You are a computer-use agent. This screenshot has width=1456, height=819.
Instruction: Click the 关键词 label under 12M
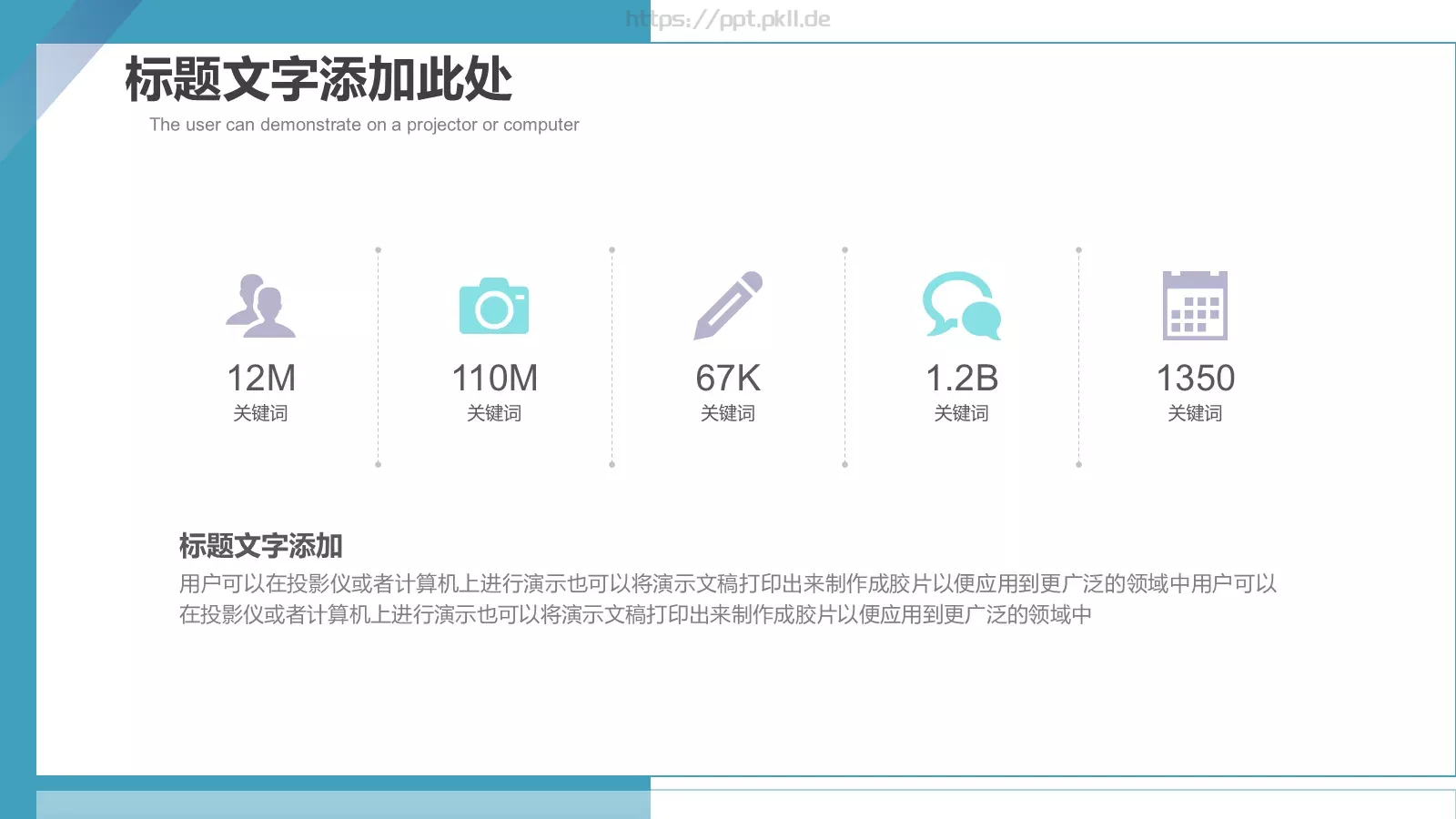260,413
